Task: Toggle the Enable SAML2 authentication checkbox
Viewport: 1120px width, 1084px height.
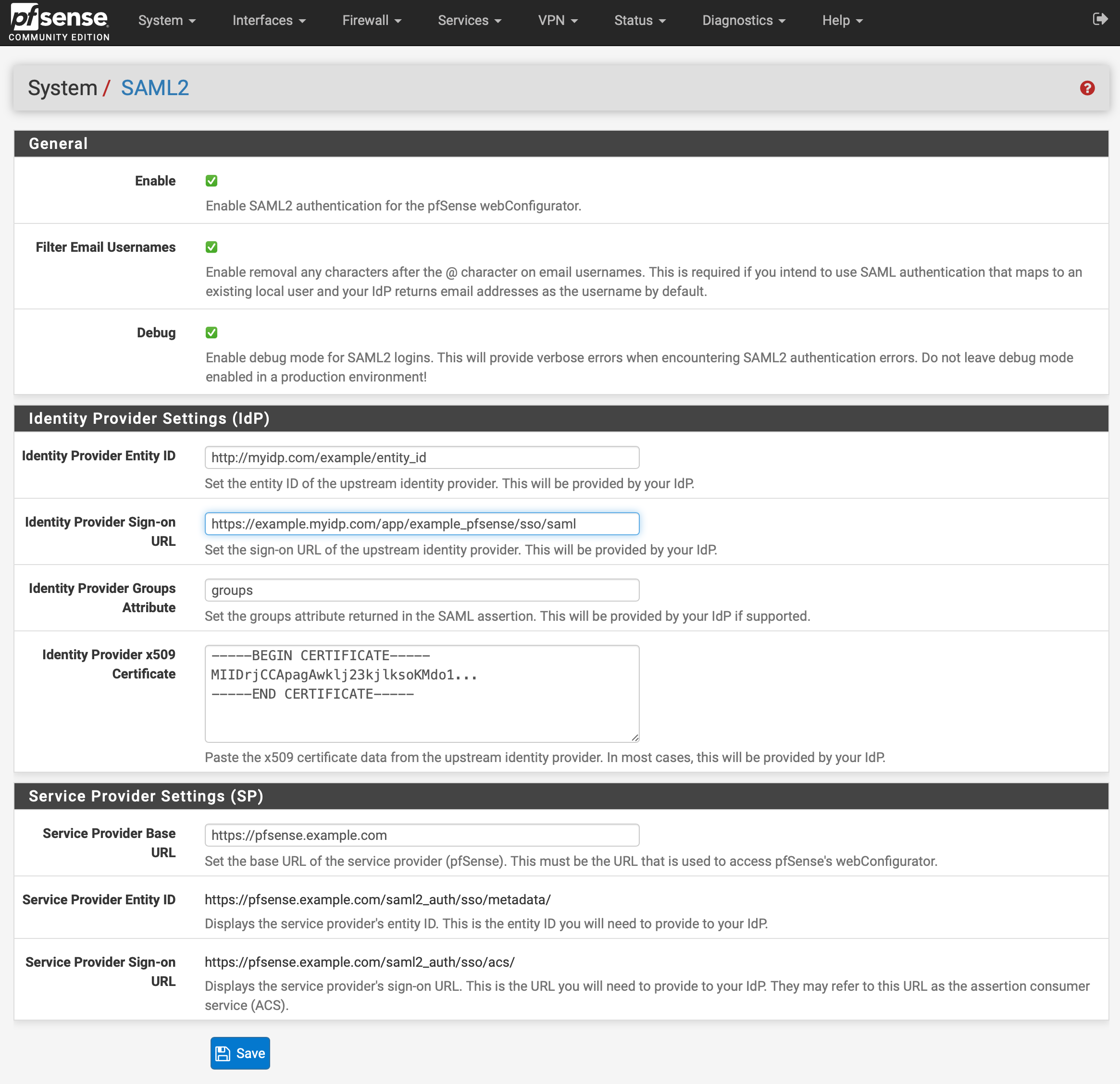Action: 212,181
